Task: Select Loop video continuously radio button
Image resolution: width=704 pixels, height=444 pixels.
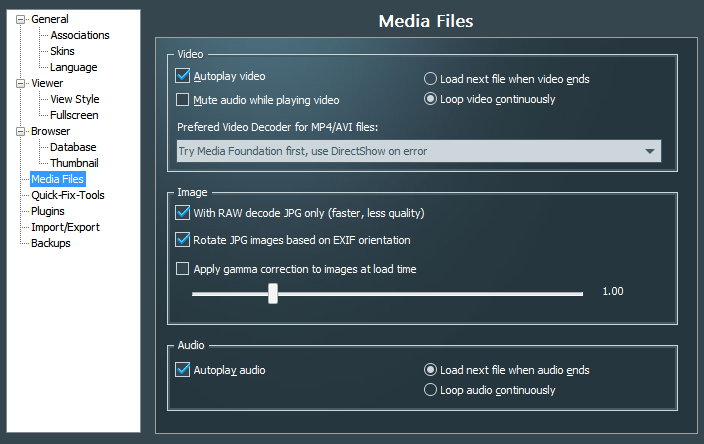Action: coord(431,99)
